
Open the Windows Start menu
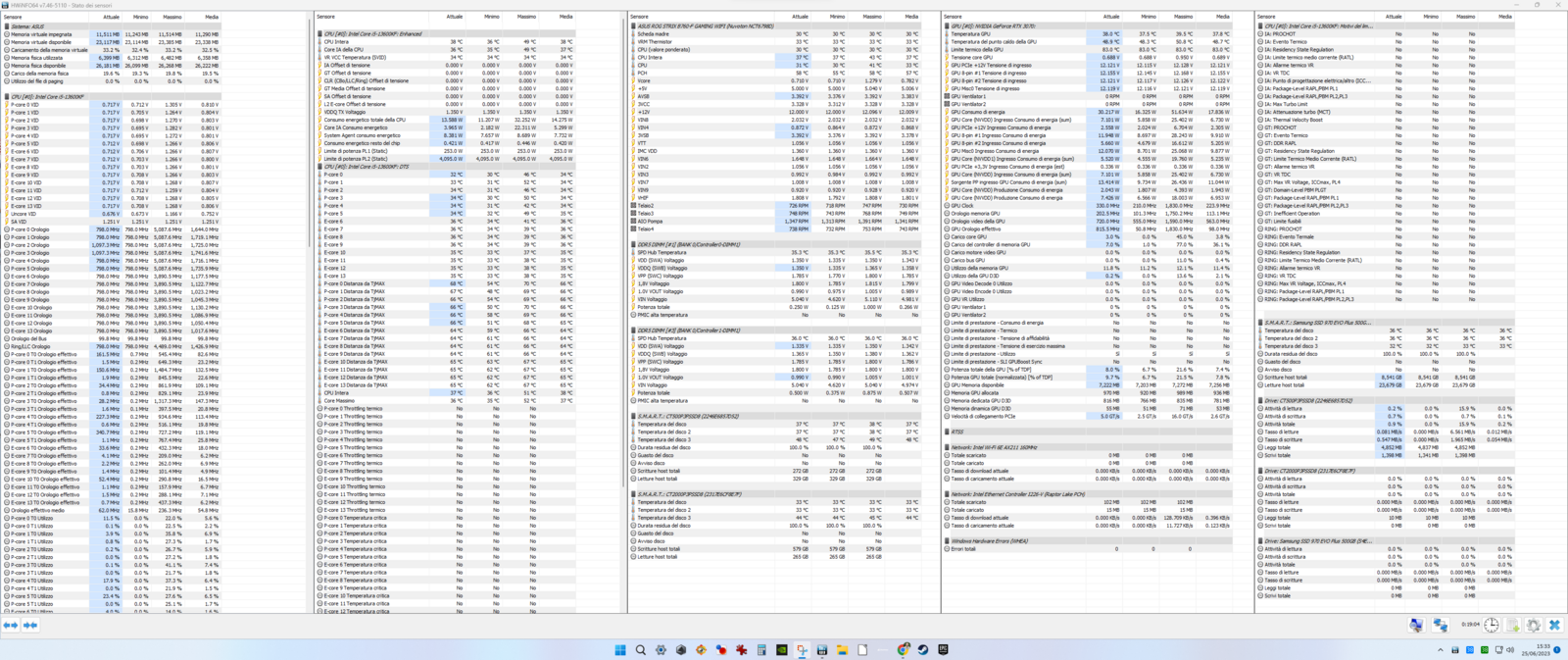click(x=620, y=649)
